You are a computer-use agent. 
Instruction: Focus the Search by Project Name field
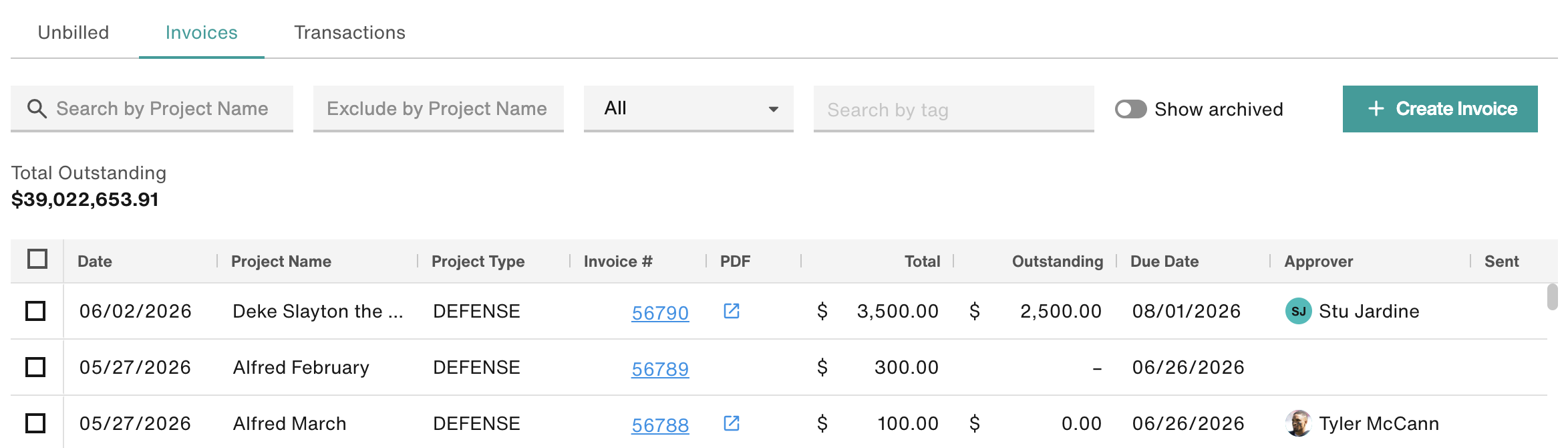(152, 108)
